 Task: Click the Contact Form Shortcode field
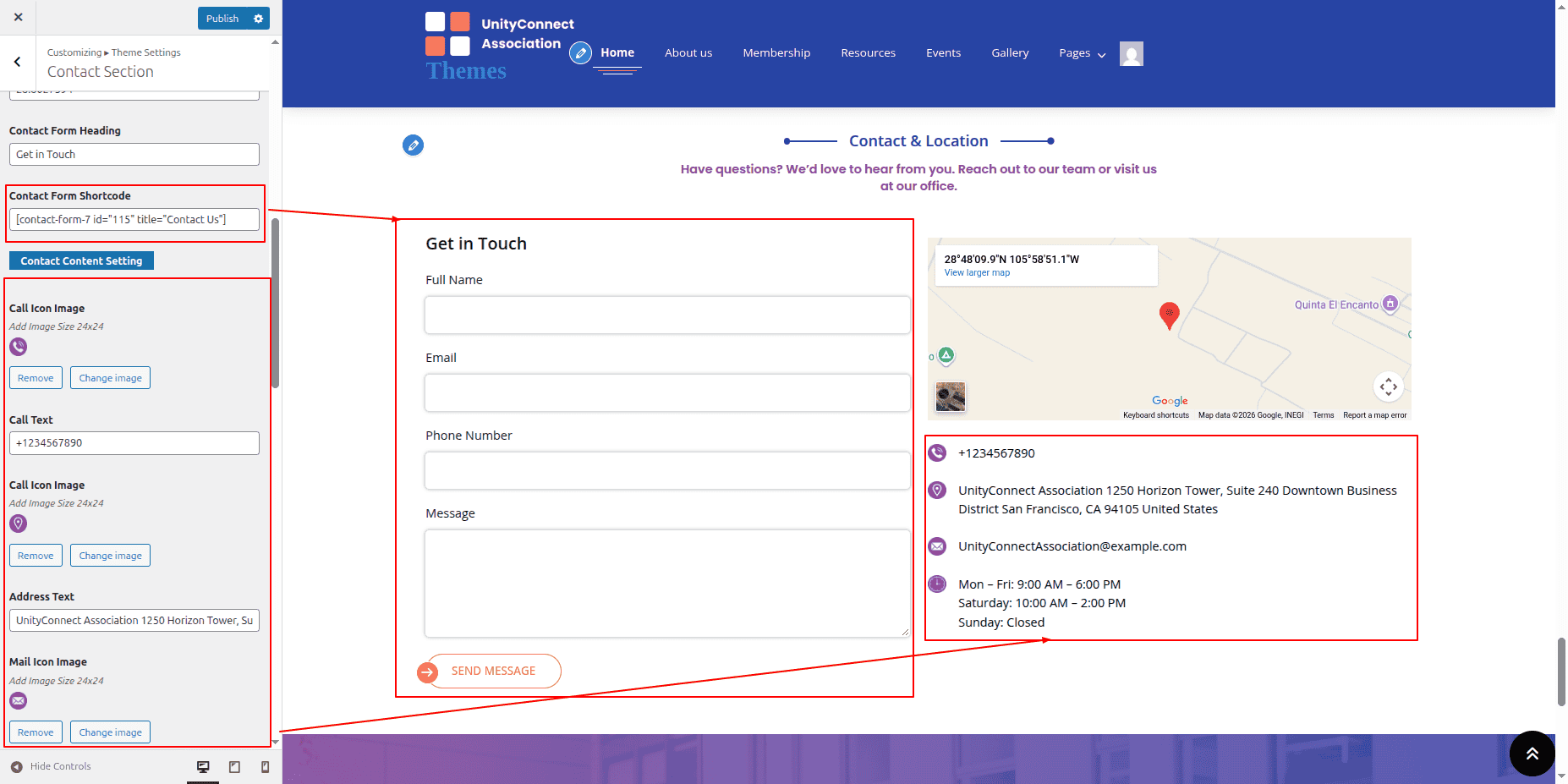point(134,220)
